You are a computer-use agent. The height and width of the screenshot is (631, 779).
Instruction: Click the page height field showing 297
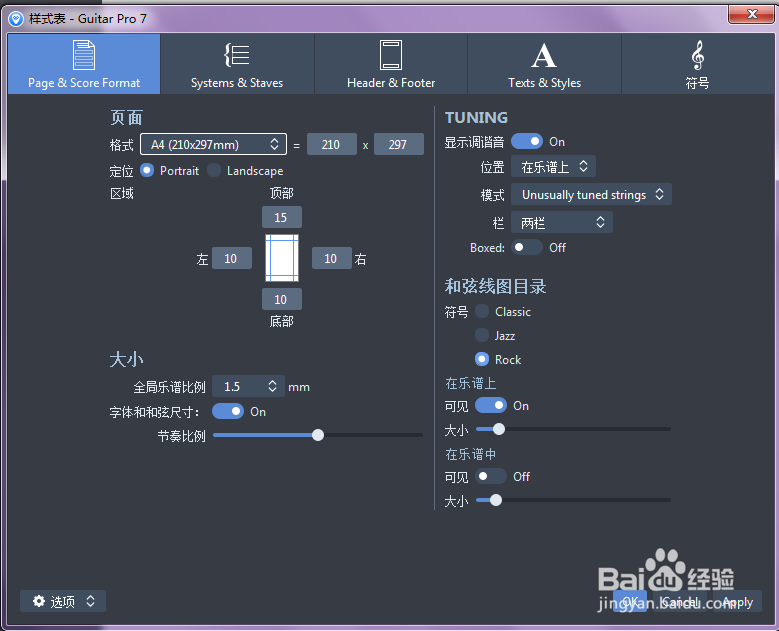[398, 145]
